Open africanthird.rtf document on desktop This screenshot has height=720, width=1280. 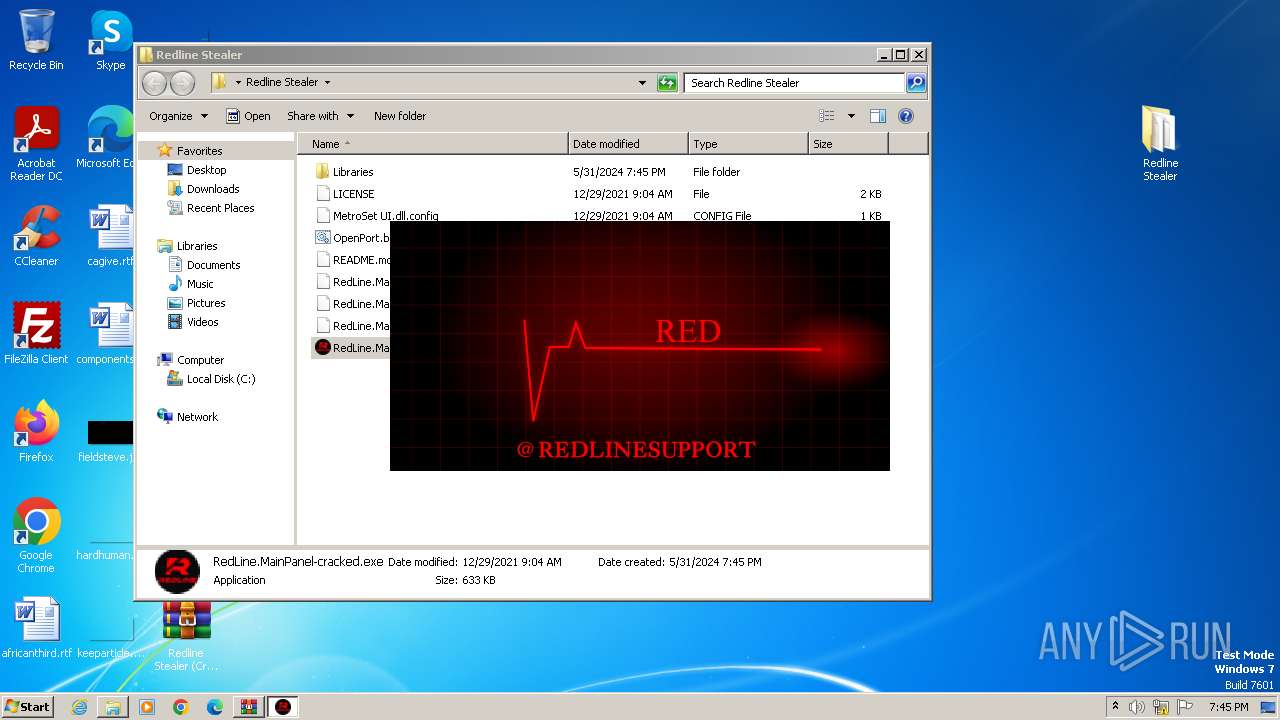(x=37, y=627)
